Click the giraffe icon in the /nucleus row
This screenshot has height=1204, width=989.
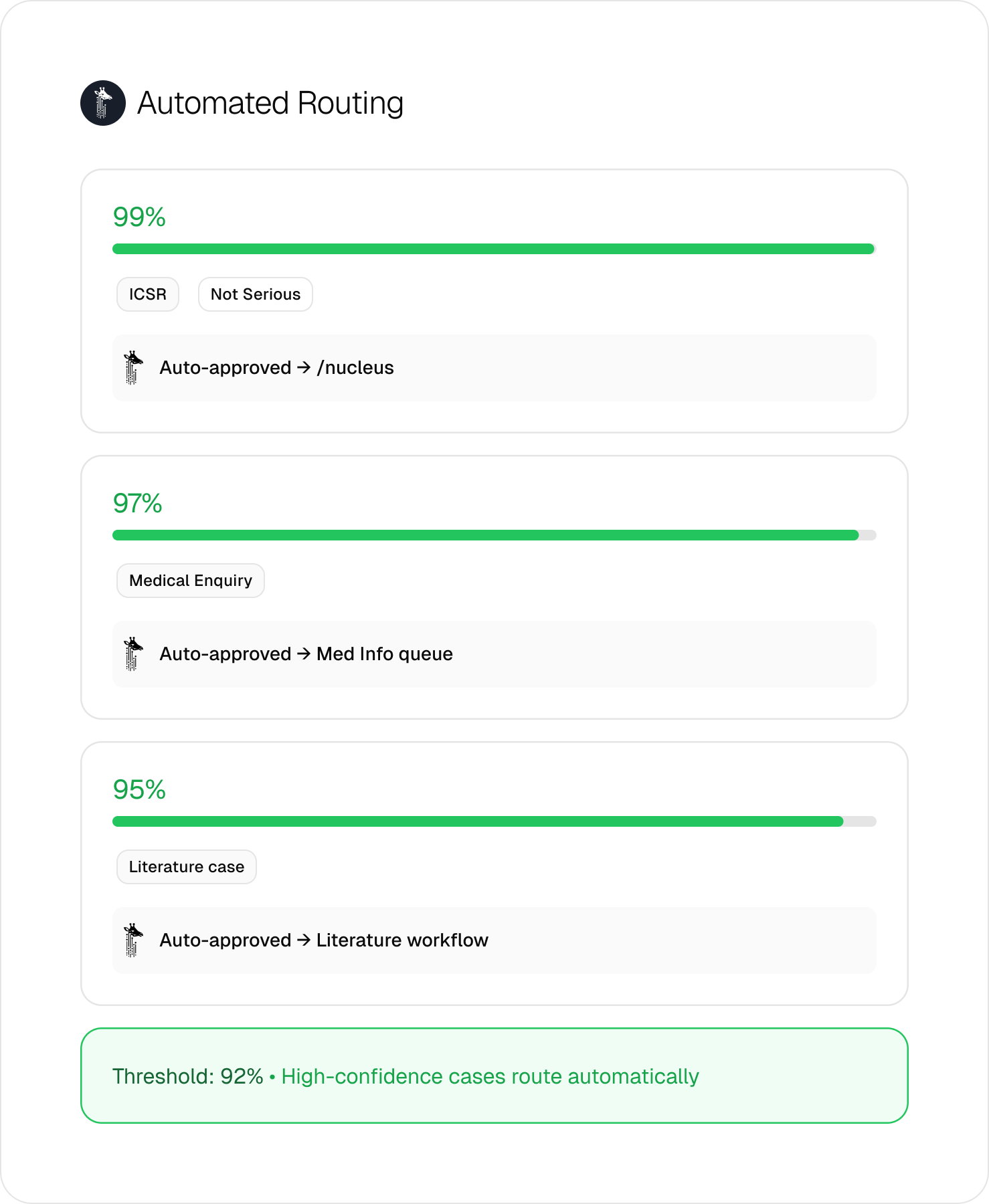pyautogui.click(x=133, y=368)
